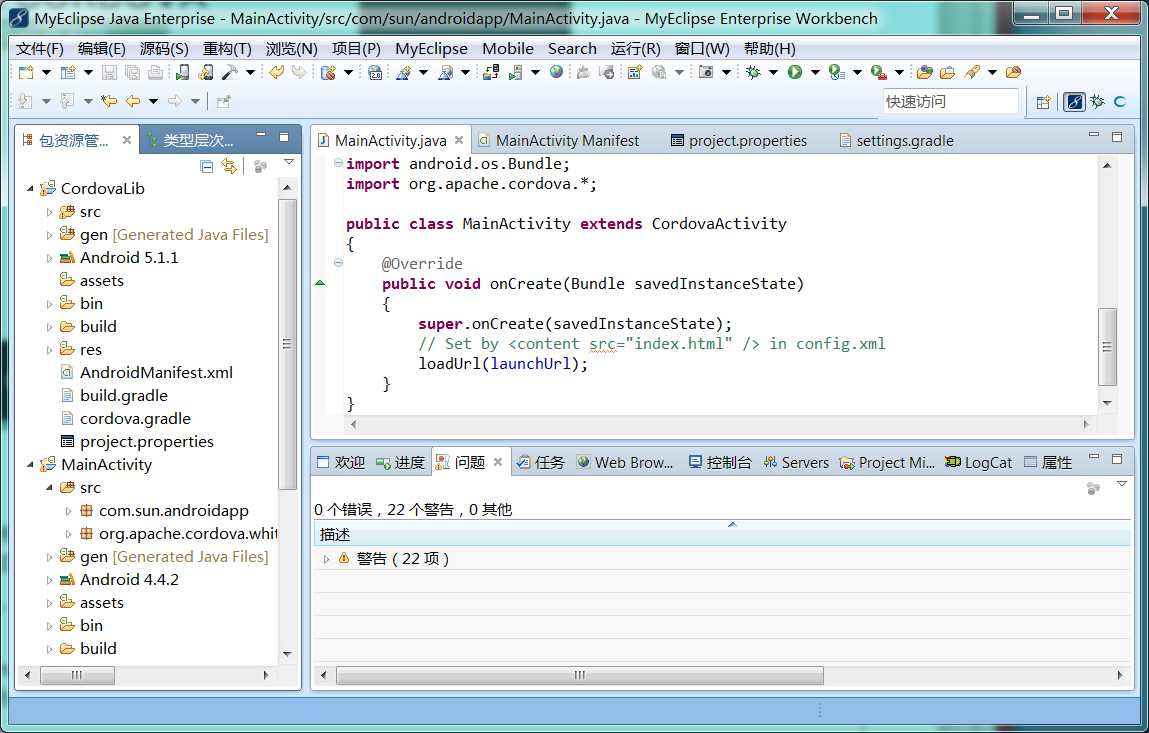Select AndroidManifest.xml in the package explorer
This screenshot has width=1149, height=733.
pos(156,372)
